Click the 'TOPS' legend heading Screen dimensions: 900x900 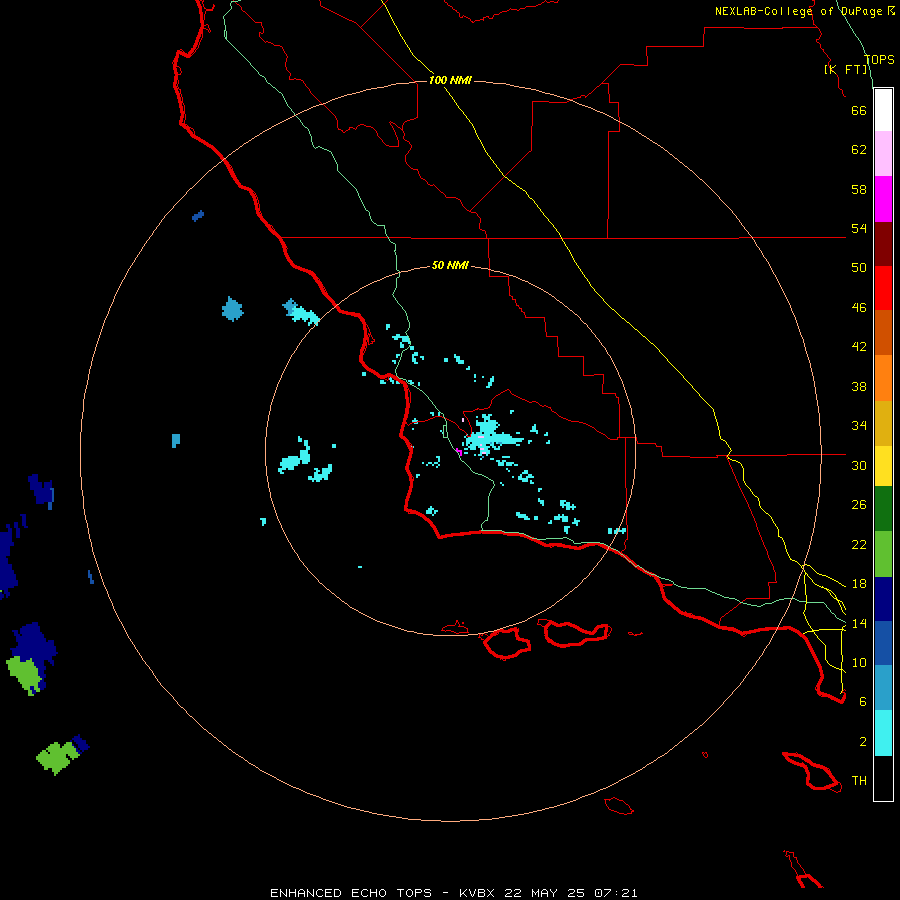pos(879,60)
